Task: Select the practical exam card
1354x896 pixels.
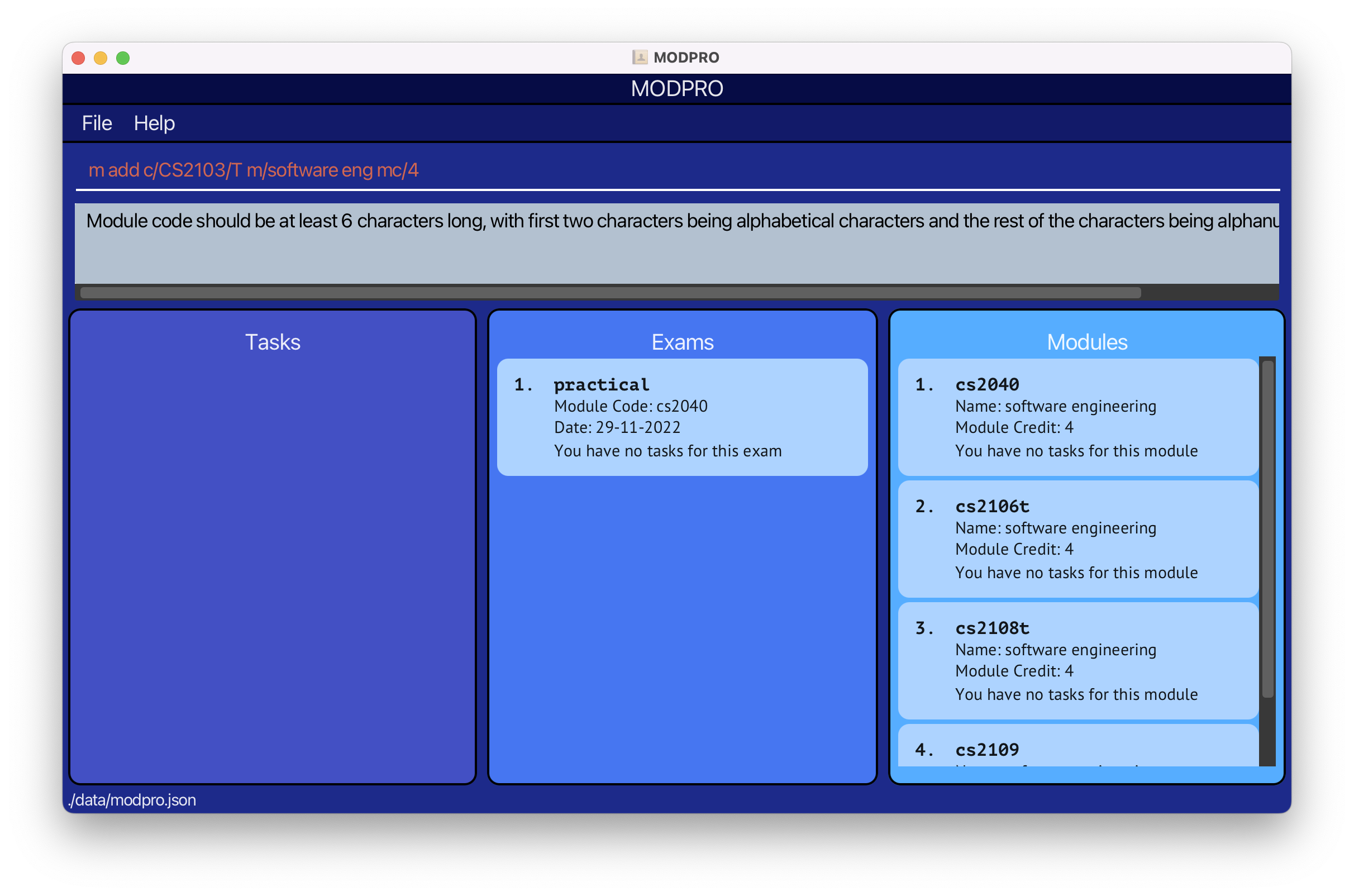Action: tap(682, 417)
